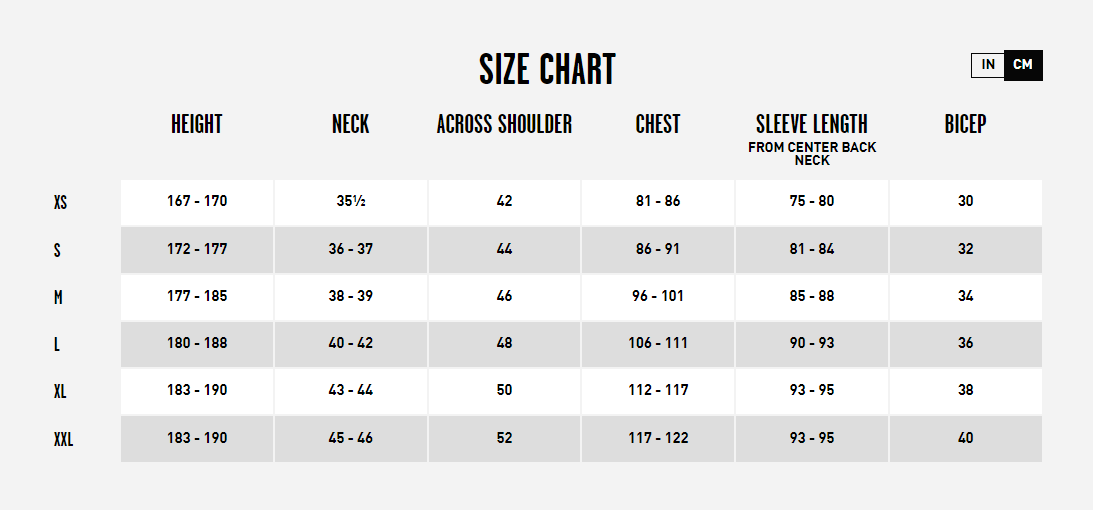1093x510 pixels.
Task: Select the L size row label
Action: click(x=56, y=345)
